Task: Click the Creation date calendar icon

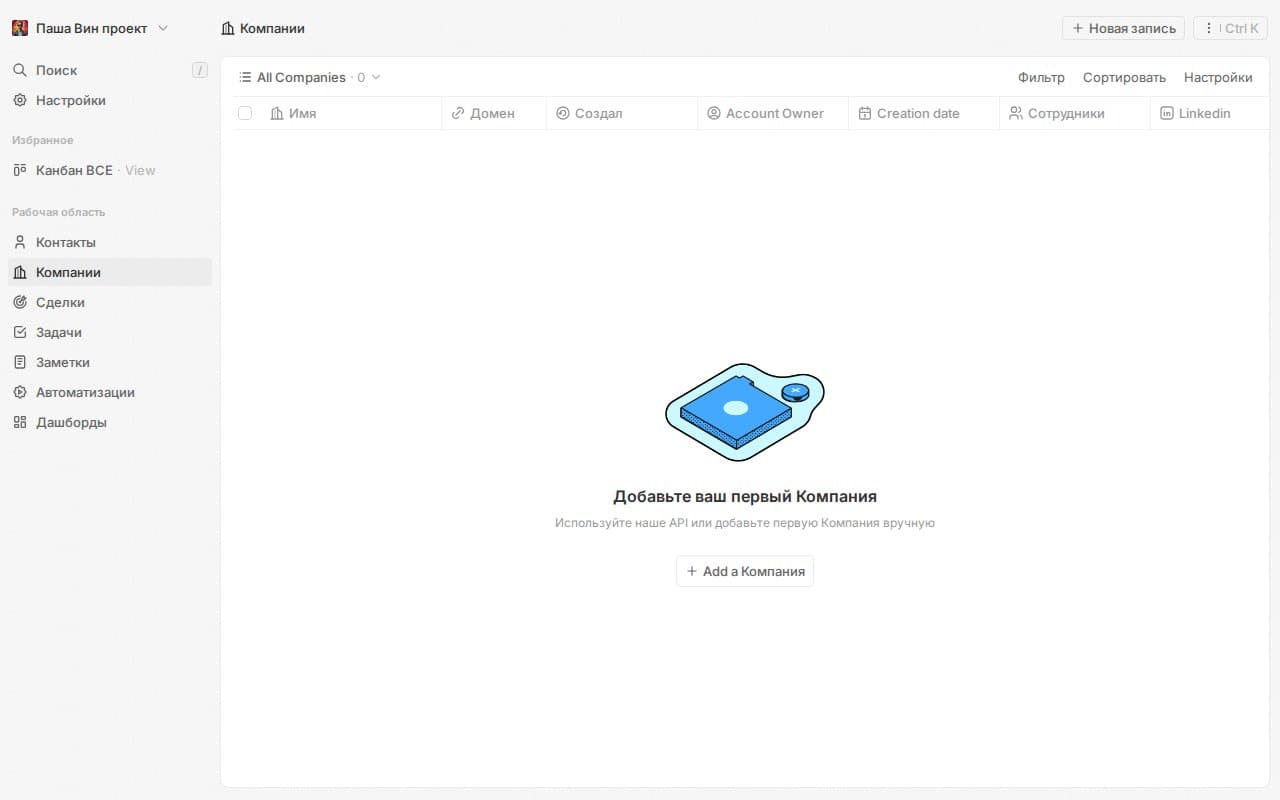Action: pyautogui.click(x=865, y=113)
